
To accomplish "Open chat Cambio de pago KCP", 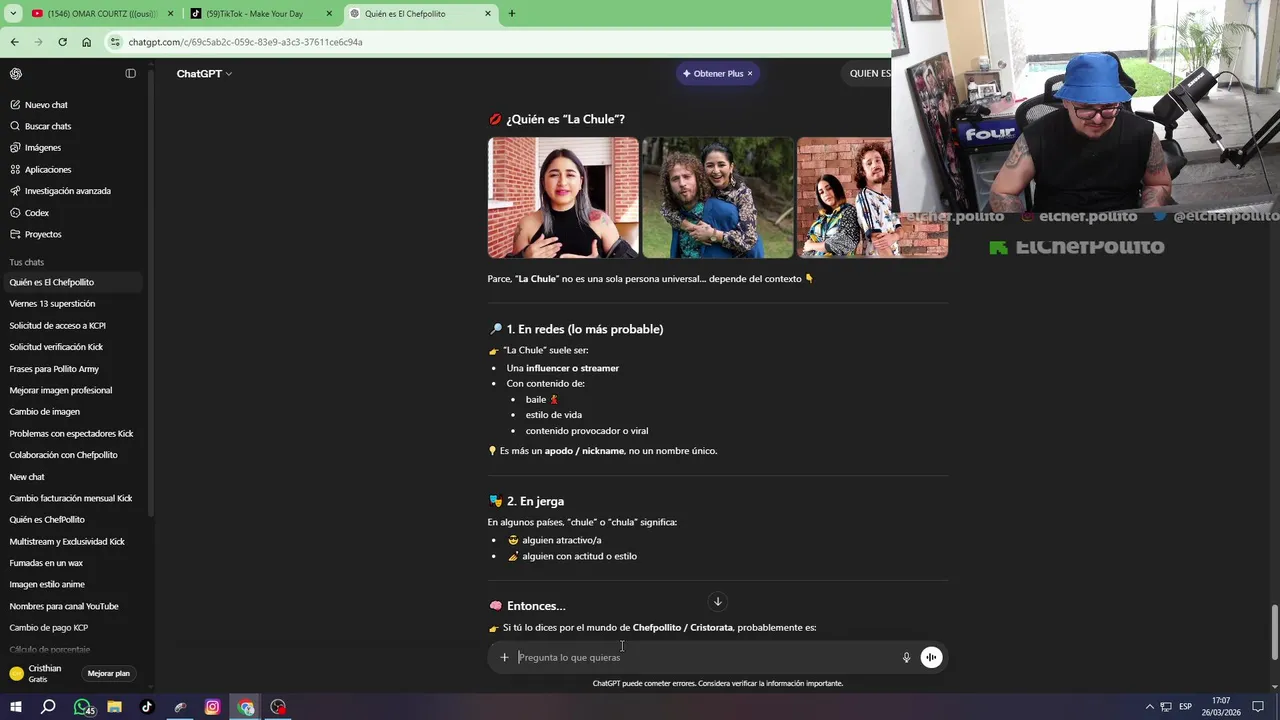I will 72,628.
